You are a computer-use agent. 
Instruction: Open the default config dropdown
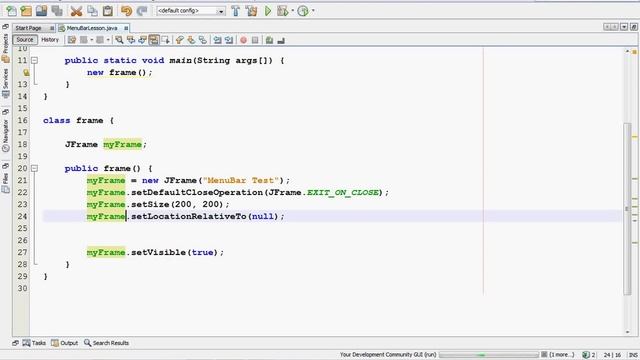[x=191, y=11]
